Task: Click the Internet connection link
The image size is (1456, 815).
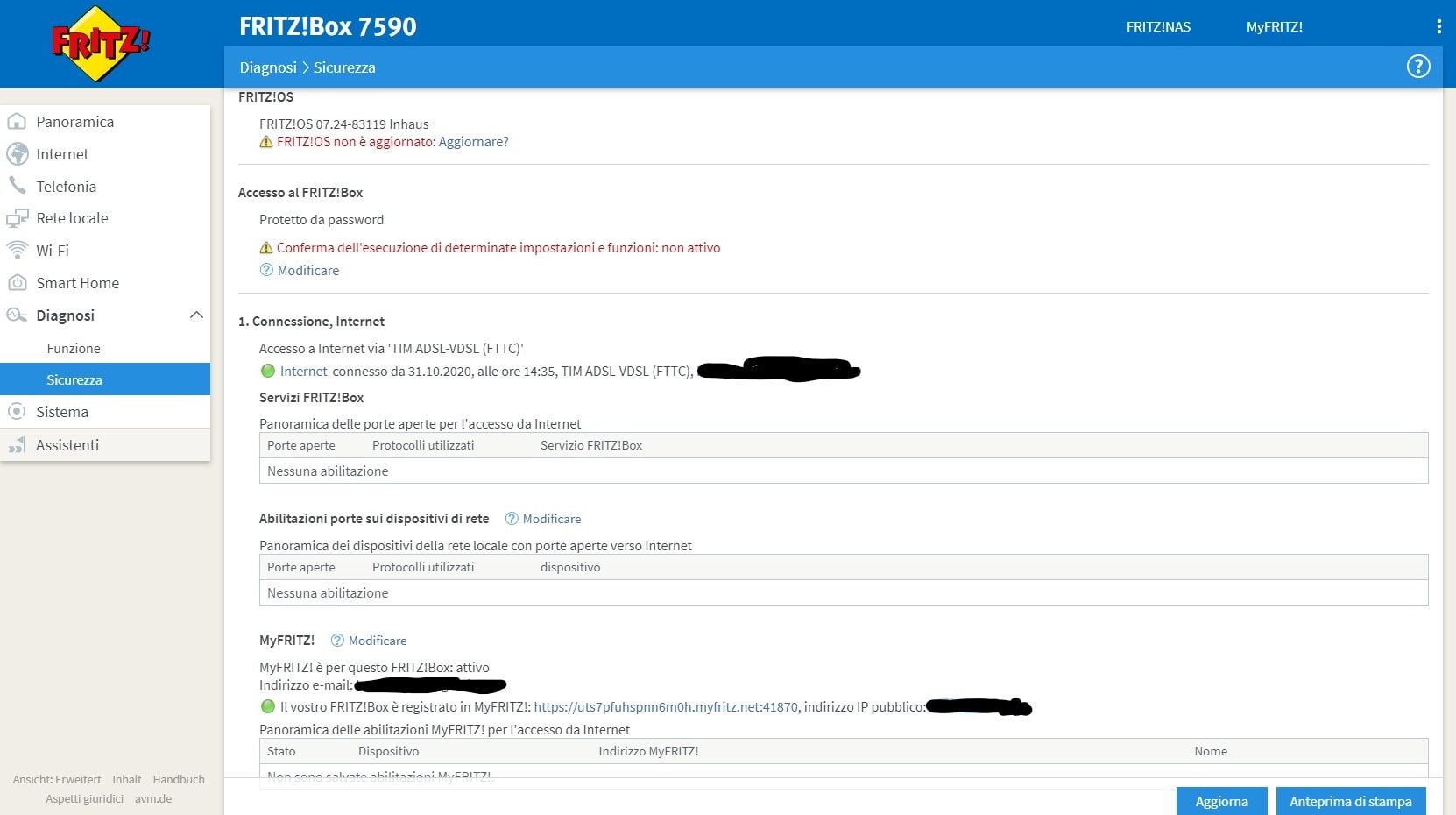Action: click(303, 372)
